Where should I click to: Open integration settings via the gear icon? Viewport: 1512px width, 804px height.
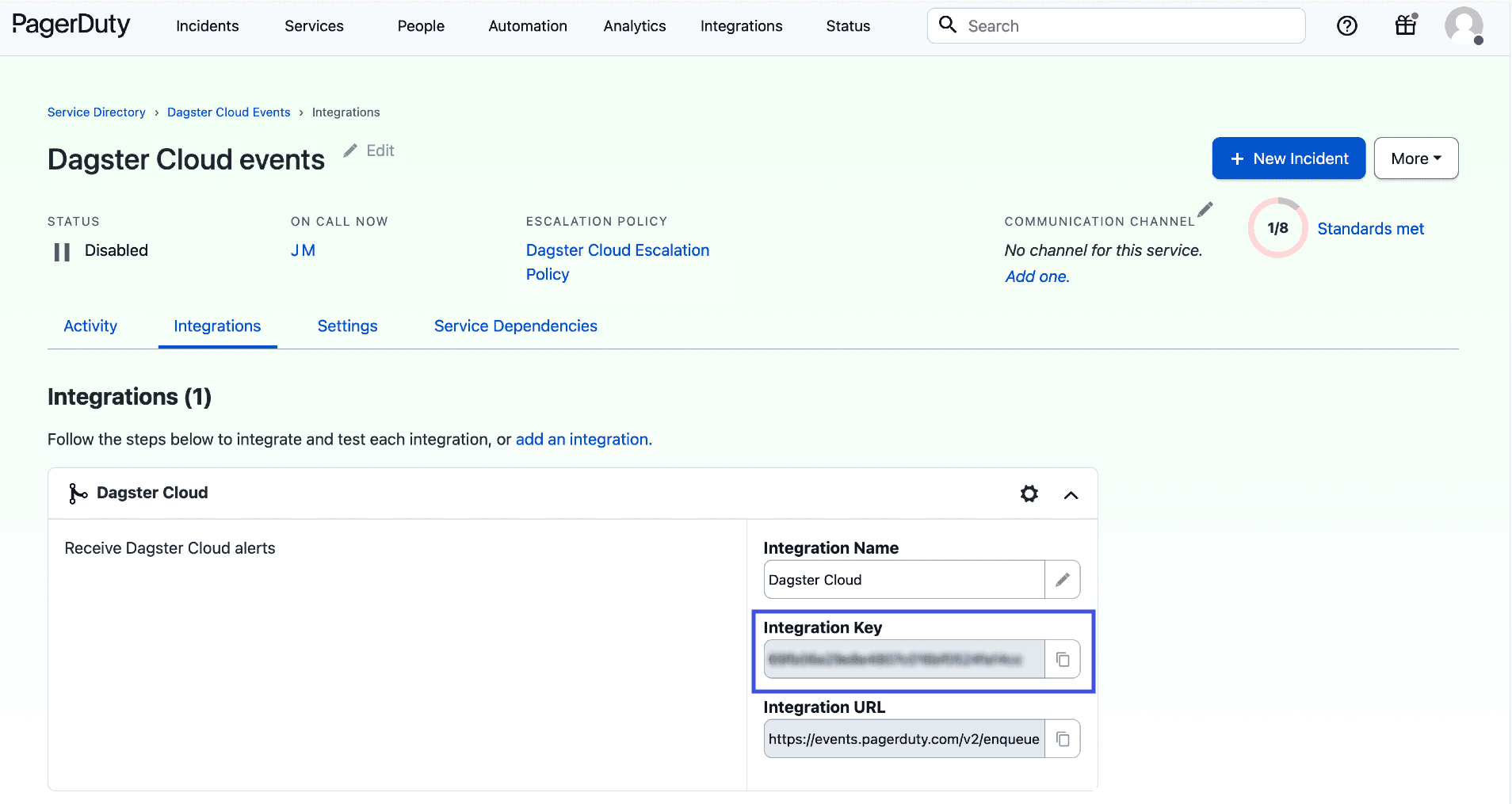[x=1029, y=493]
